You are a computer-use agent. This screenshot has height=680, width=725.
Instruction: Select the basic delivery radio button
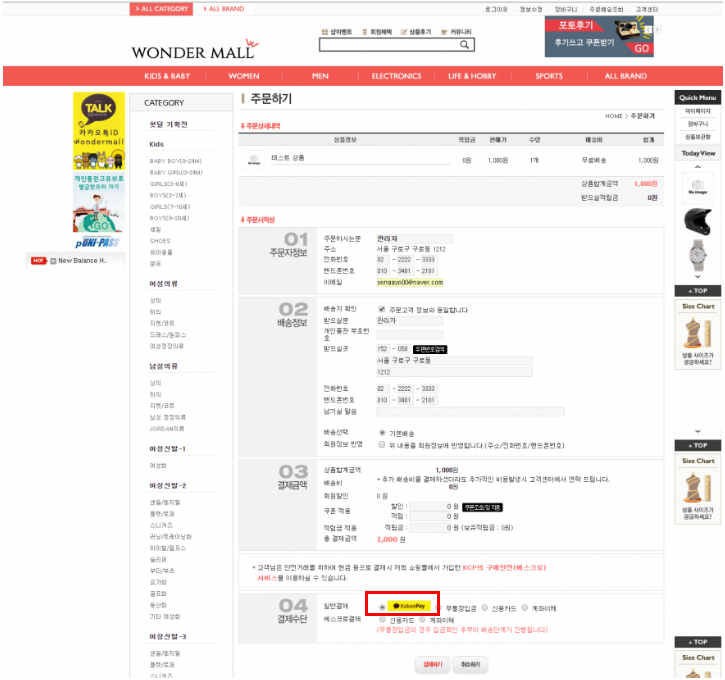pyautogui.click(x=381, y=432)
